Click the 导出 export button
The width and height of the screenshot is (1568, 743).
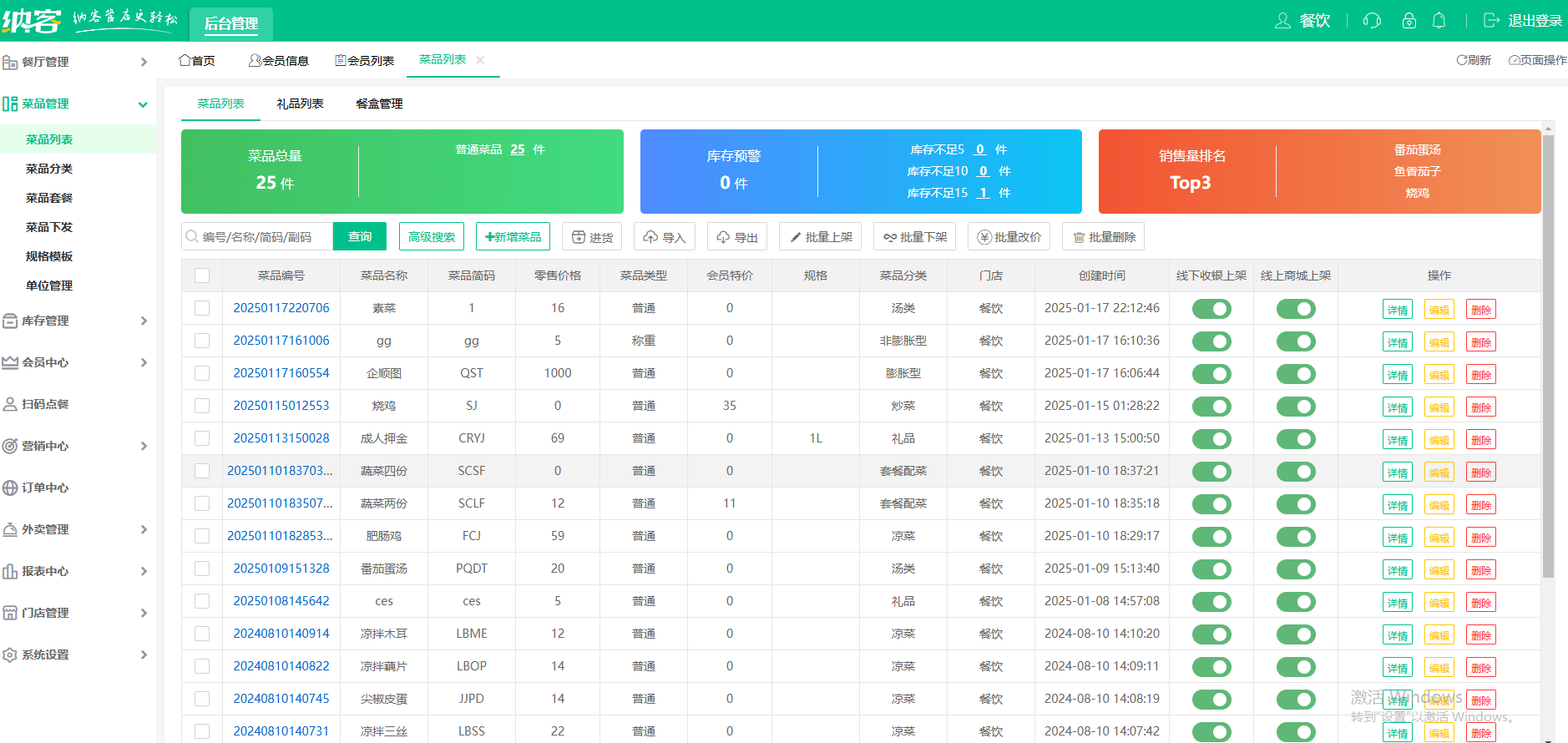point(737,237)
